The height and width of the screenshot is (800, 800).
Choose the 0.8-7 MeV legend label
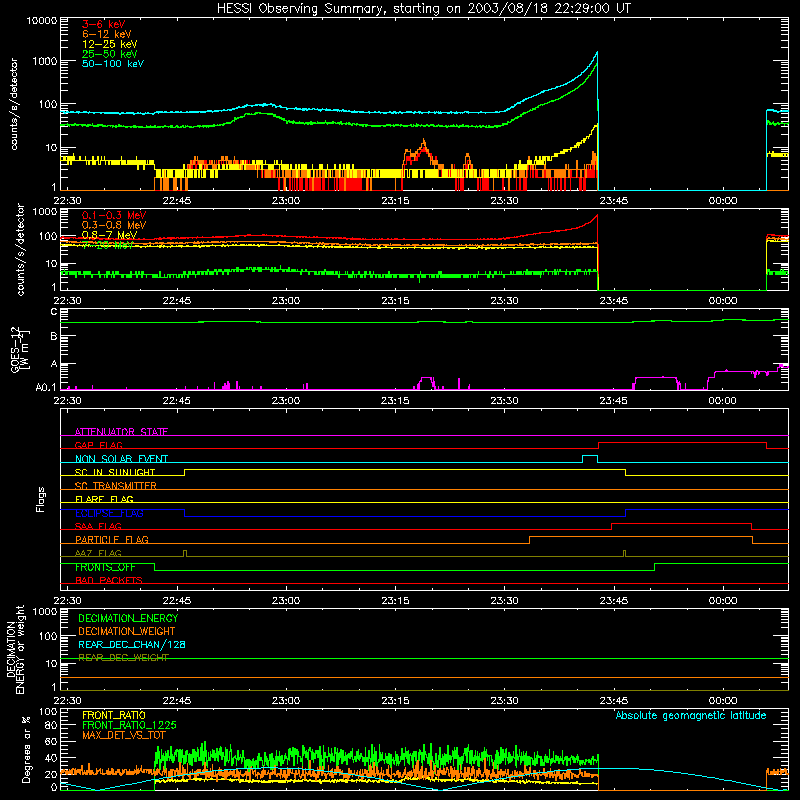(110, 235)
